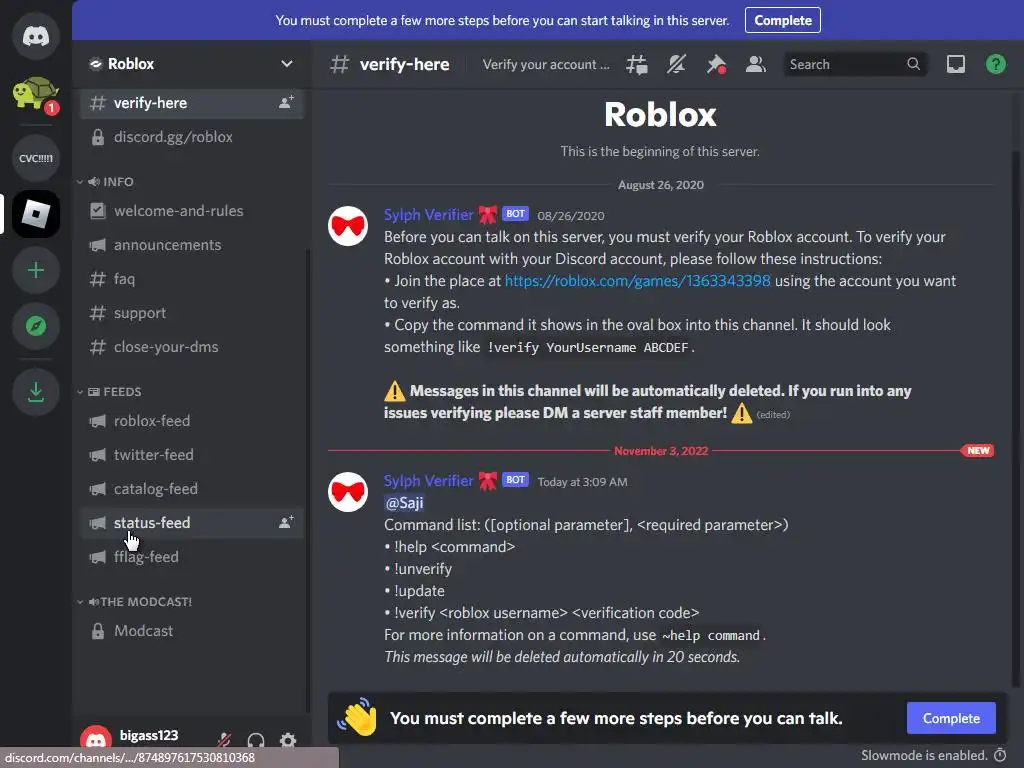Select the verify-here channel
1024x768 pixels.
pos(192,103)
